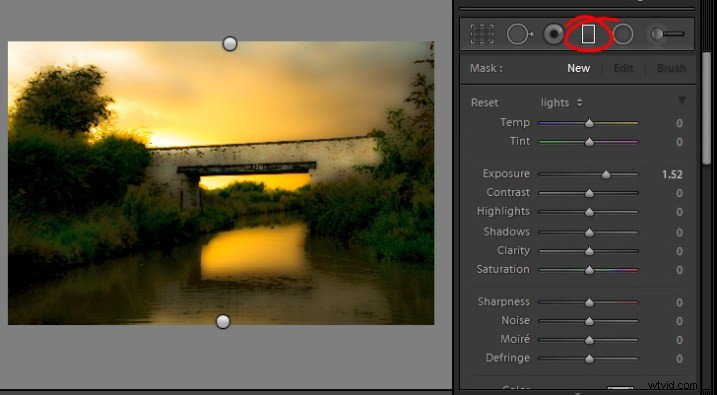Viewport: 717px width, 395px height.
Task: Click the Clarity value field
Action: (x=680, y=251)
